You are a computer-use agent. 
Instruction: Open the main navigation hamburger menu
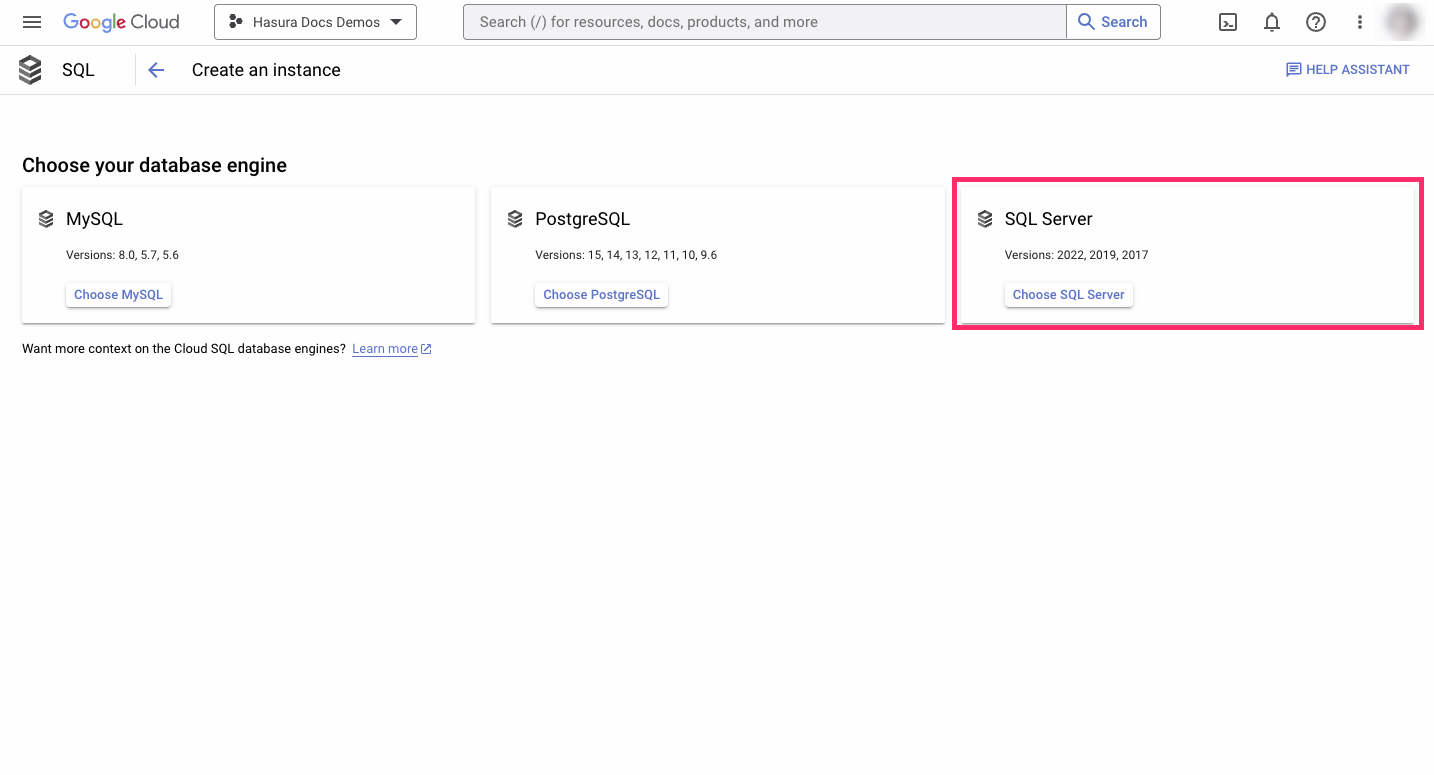point(32,22)
